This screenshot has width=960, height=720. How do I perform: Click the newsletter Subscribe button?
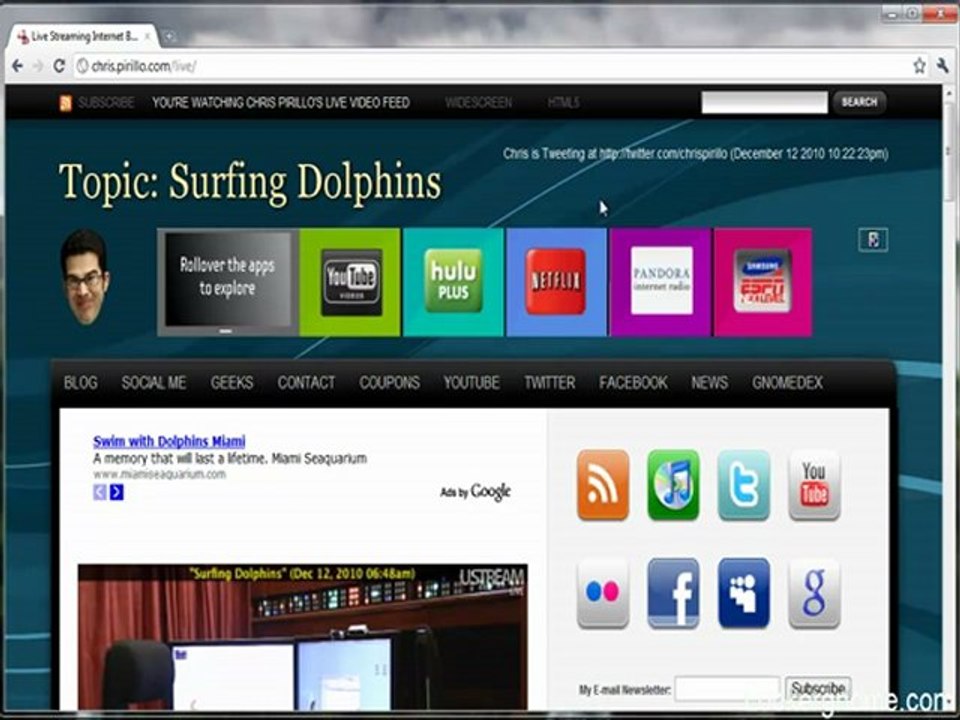818,689
